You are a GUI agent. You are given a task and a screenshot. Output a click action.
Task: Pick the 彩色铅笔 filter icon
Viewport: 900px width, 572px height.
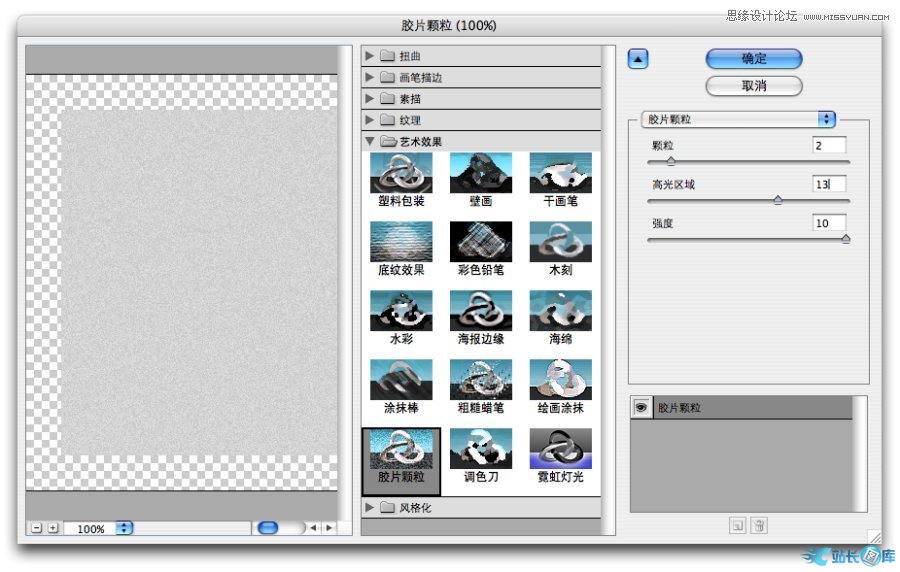[480, 241]
